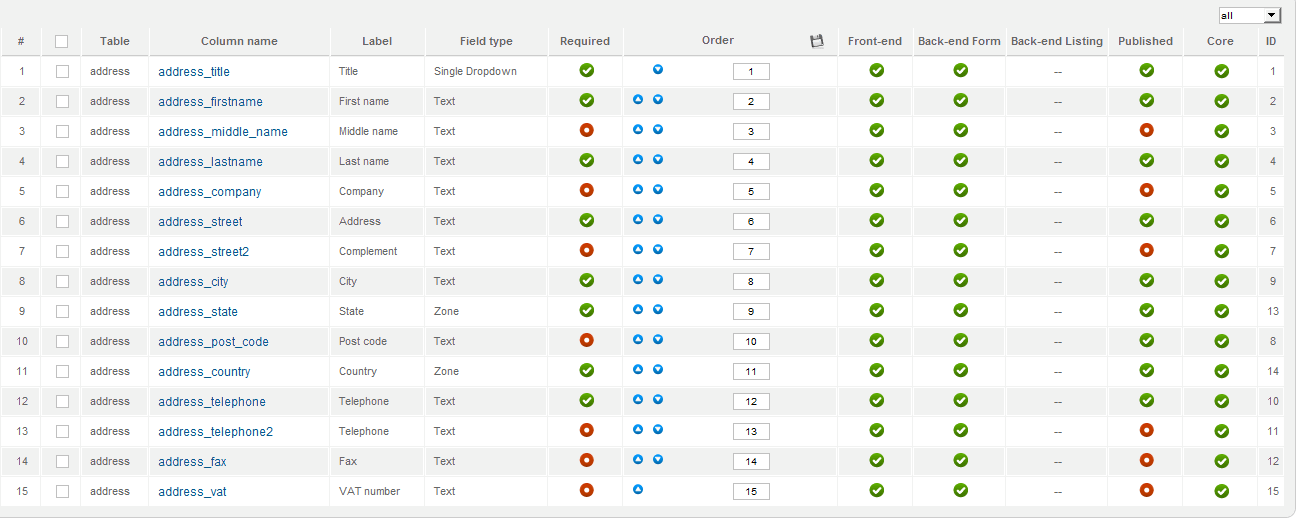Publish the address_middle_name field
Viewport: 1297px width, 526px height.
pyautogui.click(x=1147, y=130)
